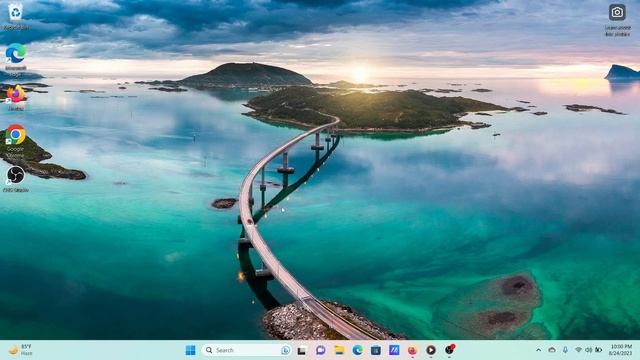This screenshot has width=640, height=360.
Task: Open the Windows Start menu
Action: pyautogui.click(x=190, y=350)
